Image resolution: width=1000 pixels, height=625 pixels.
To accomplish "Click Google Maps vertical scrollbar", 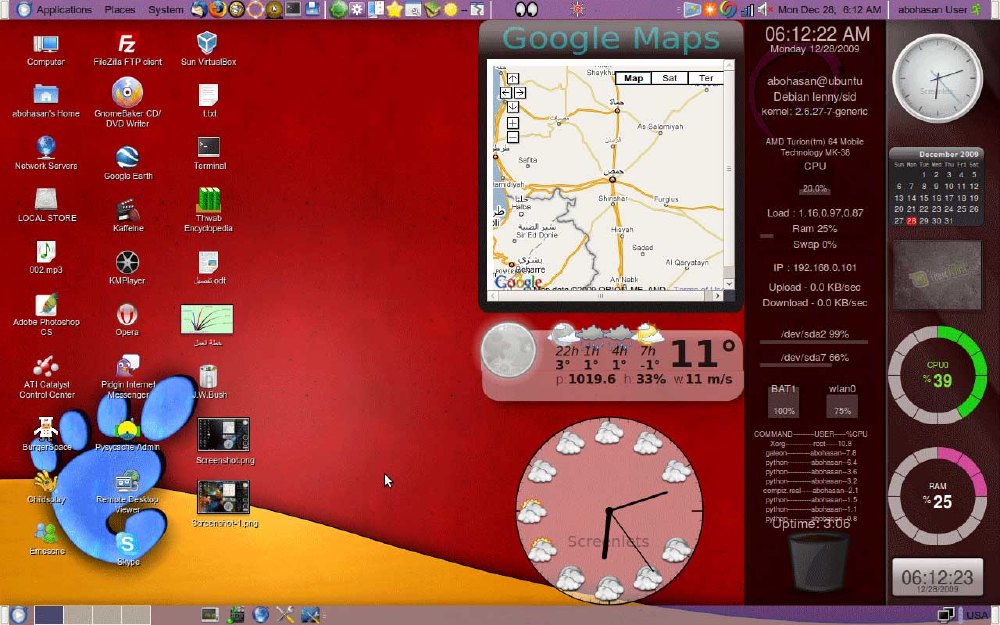I will [x=729, y=169].
